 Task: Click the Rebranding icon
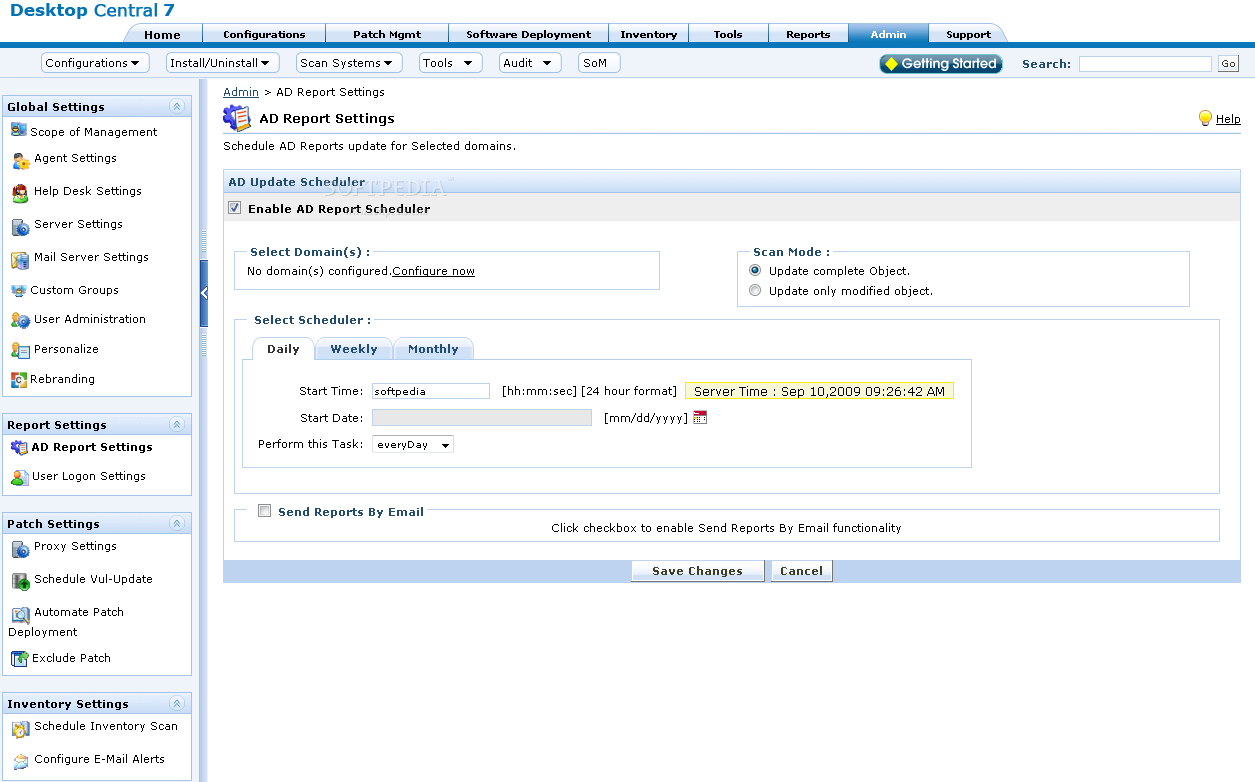coord(19,380)
